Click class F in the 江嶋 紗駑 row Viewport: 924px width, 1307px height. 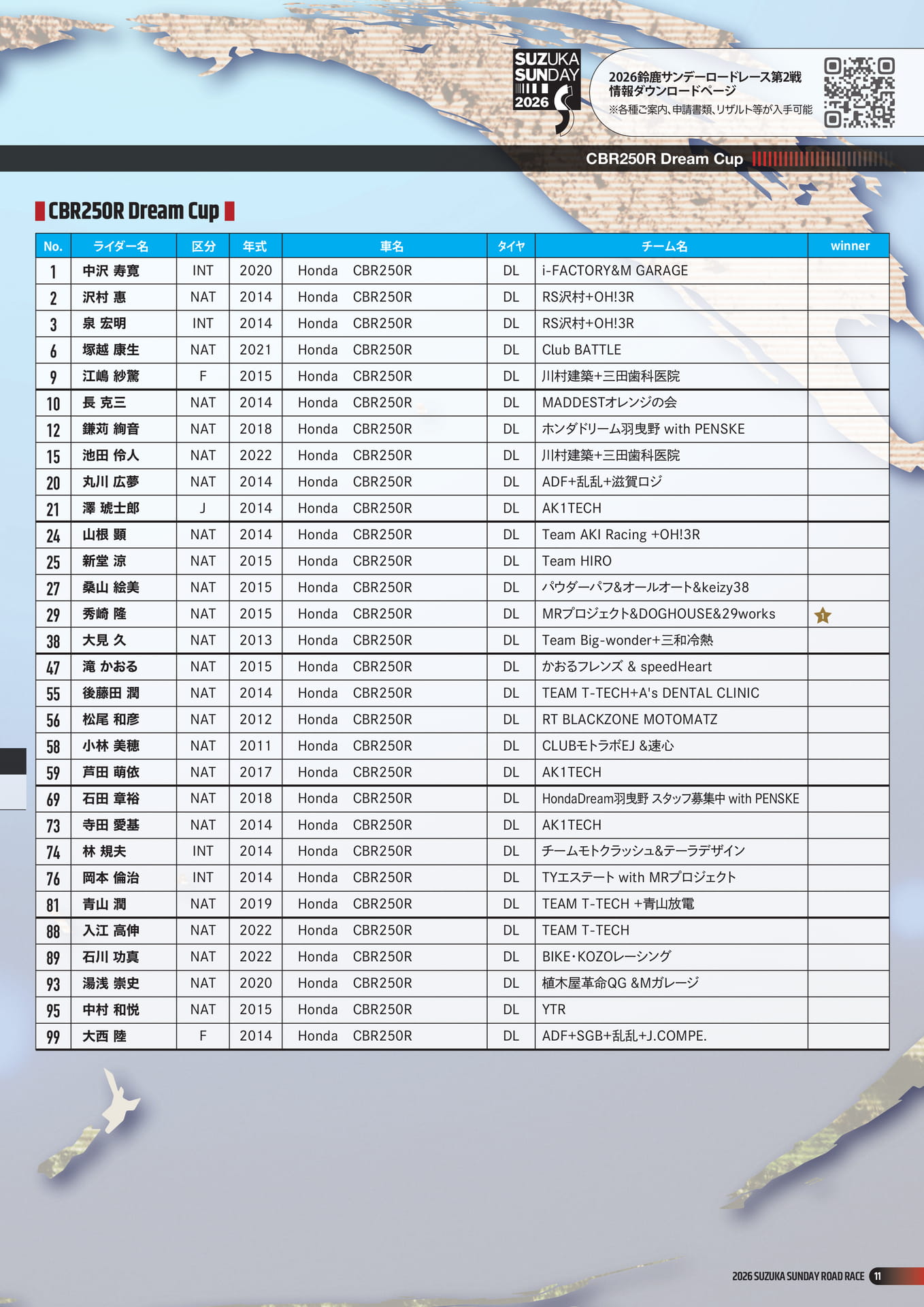203,376
